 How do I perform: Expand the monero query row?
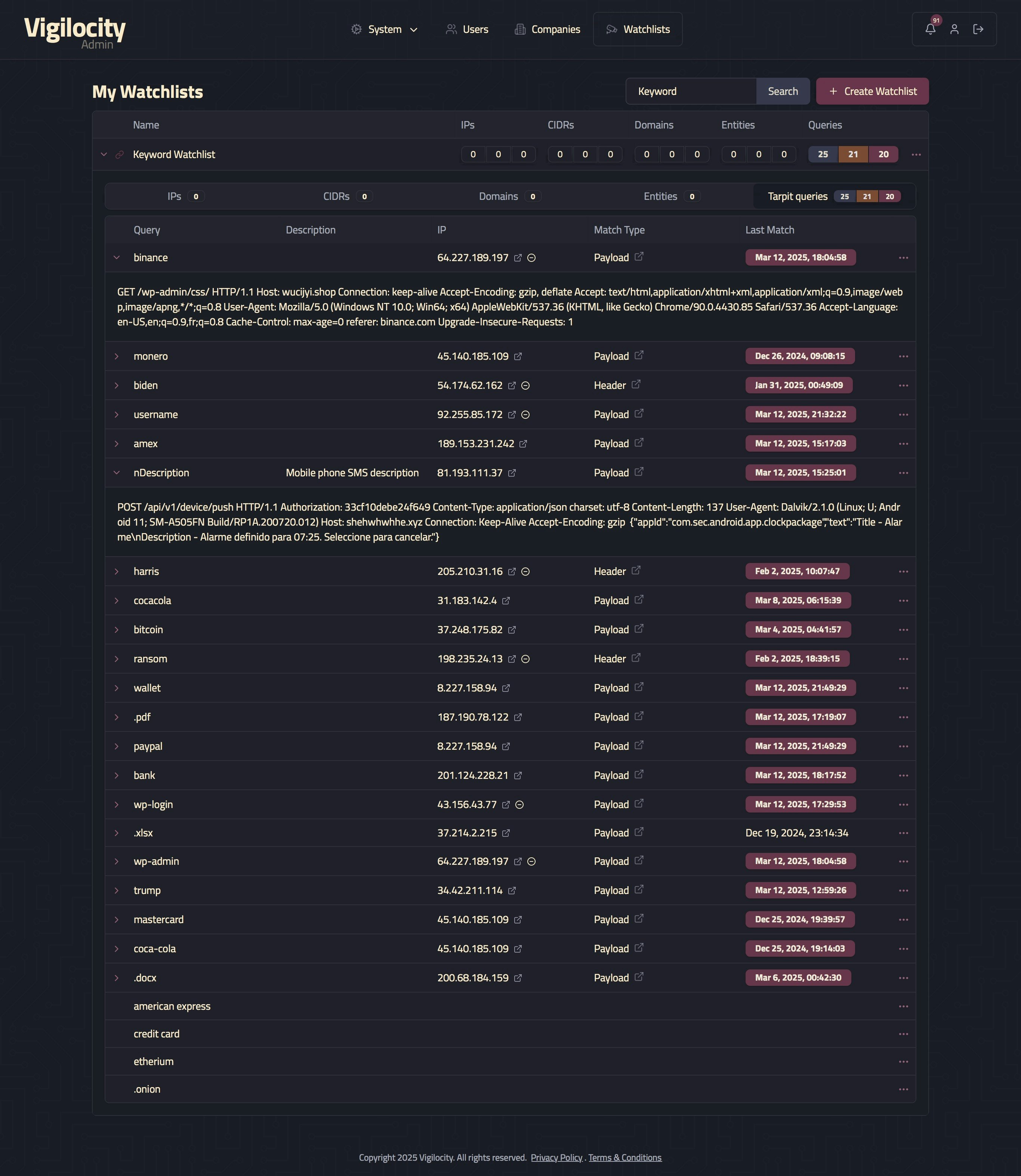pyautogui.click(x=117, y=356)
